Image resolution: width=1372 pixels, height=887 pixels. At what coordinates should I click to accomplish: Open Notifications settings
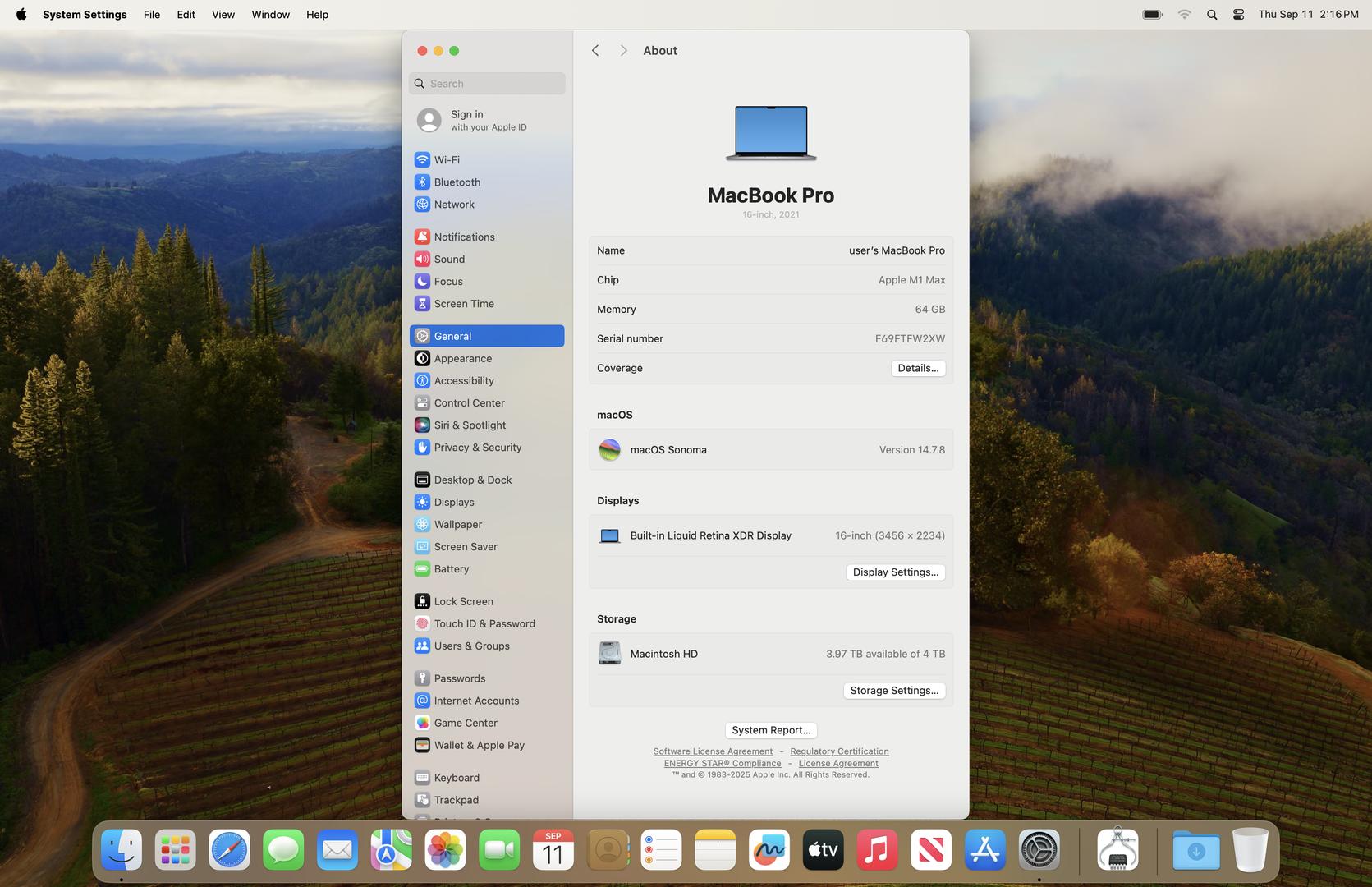(486, 237)
